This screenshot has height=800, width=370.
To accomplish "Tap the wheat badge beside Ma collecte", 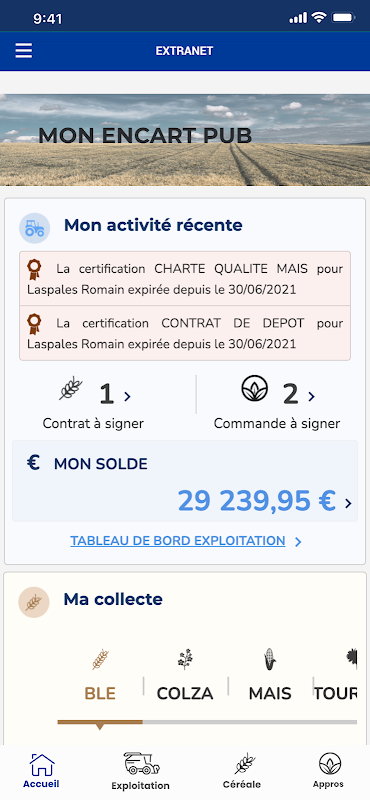I will 34,602.
